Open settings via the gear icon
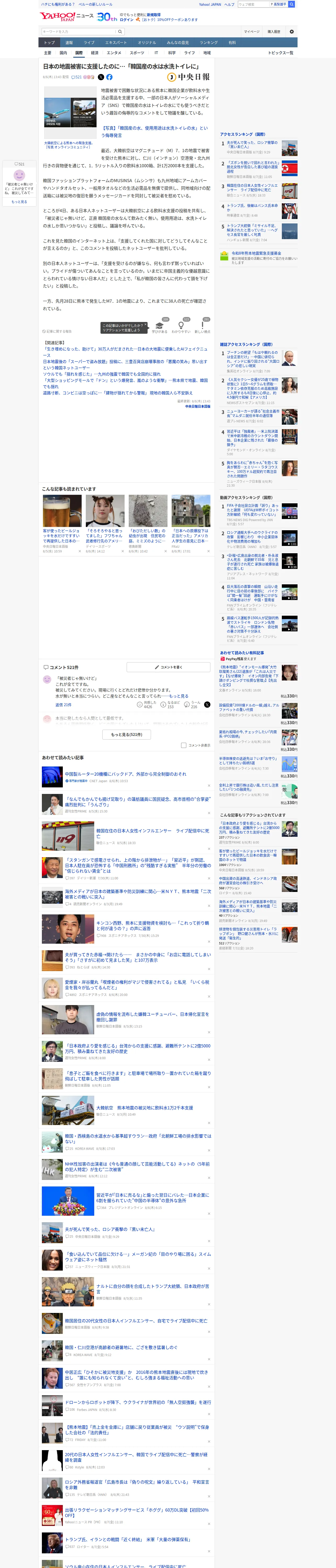Screen dimensions: 336x1568 (x=292, y=32)
